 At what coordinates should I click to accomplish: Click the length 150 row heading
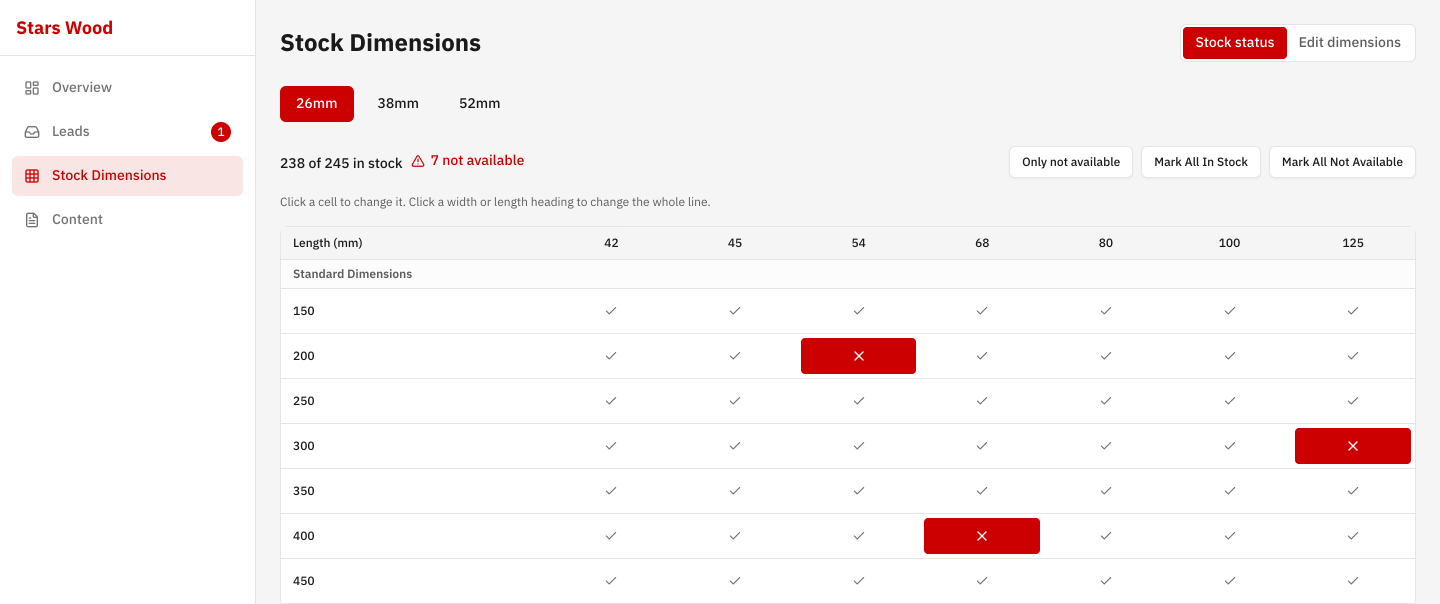click(x=304, y=311)
